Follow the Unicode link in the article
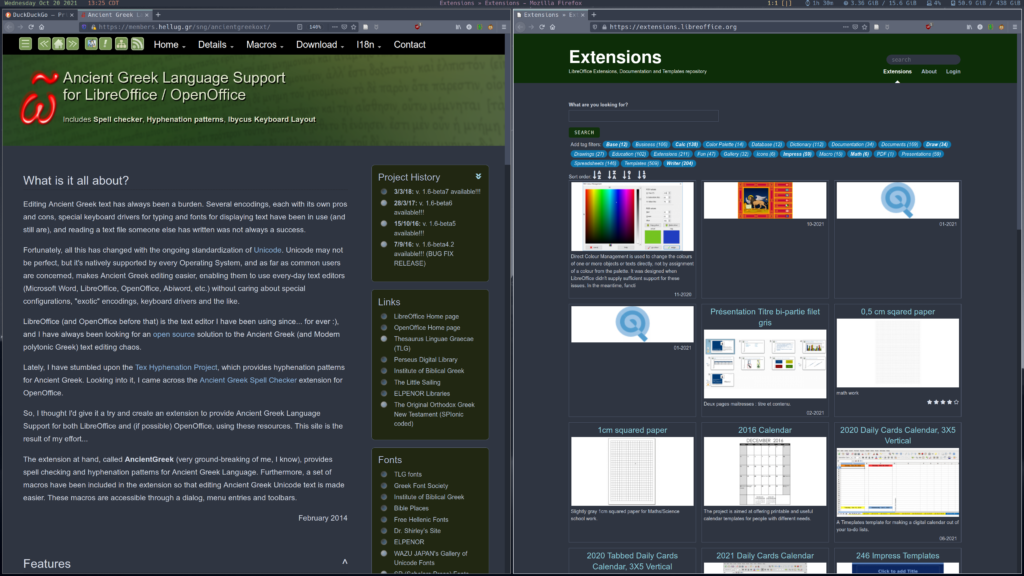Viewport: 1024px width, 576px height. pyautogui.click(x=267, y=249)
